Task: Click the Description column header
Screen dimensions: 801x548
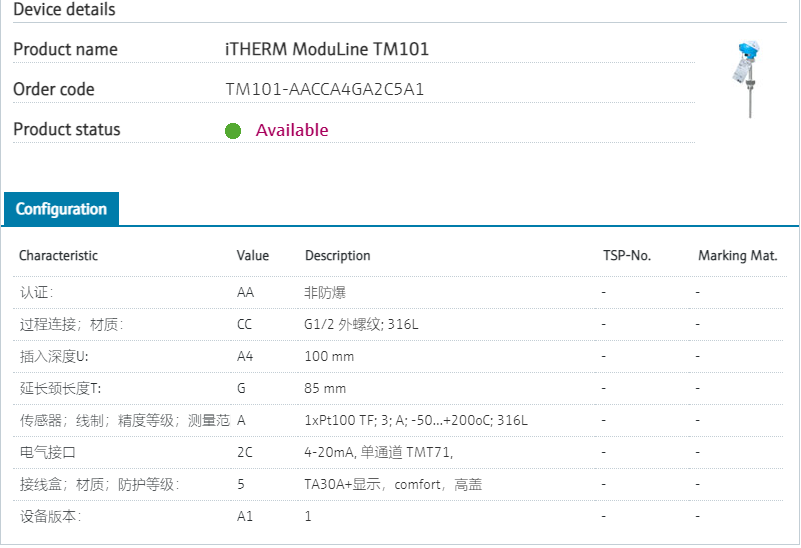Action: [337, 255]
